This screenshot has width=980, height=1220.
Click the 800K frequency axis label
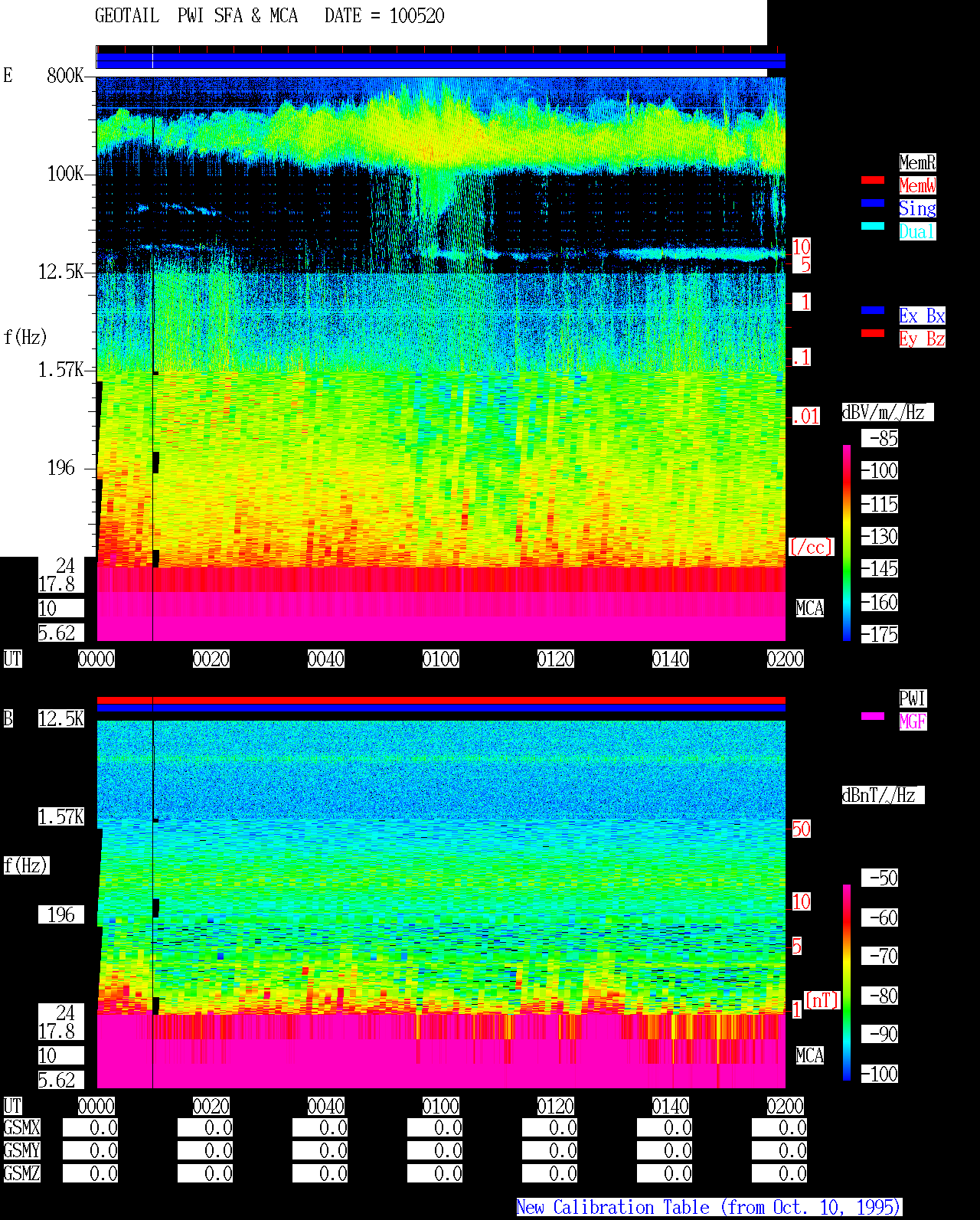pyautogui.click(x=65, y=75)
